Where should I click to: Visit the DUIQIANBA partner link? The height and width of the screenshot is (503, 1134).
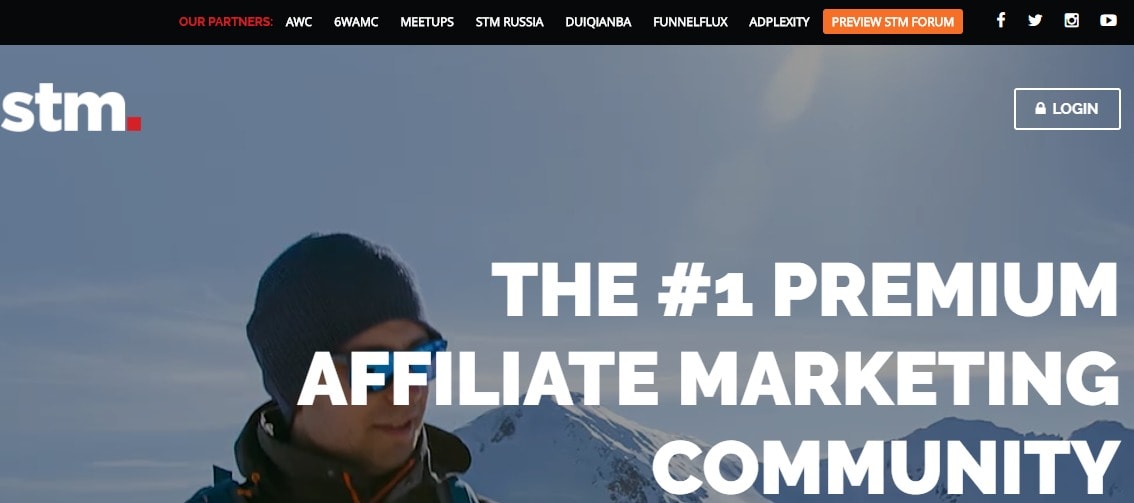(x=598, y=22)
